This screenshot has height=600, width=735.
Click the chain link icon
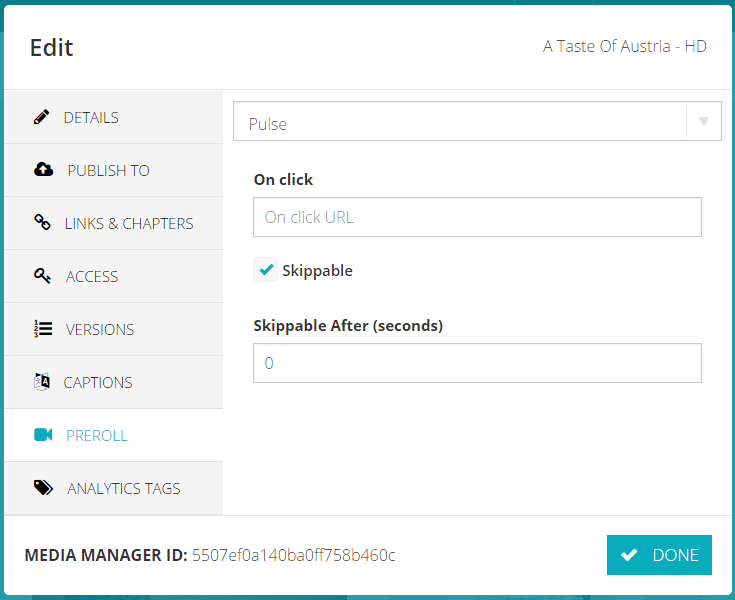(43, 223)
